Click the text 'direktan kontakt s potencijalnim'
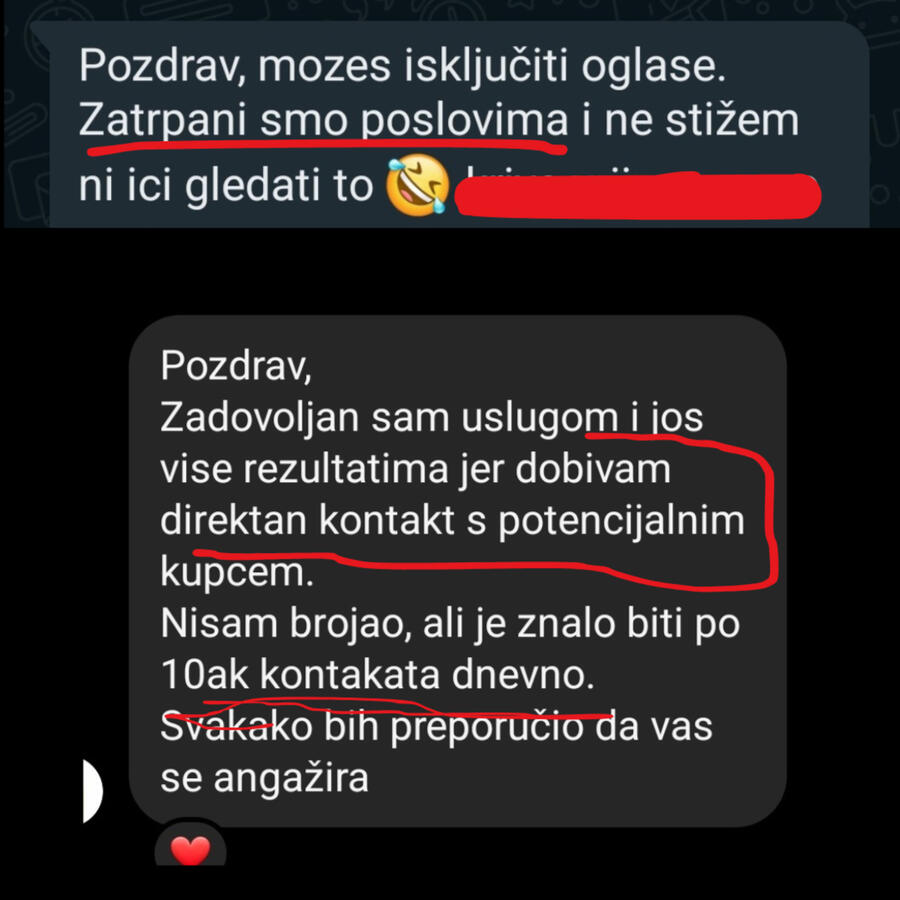900x900 pixels. [x=452, y=521]
